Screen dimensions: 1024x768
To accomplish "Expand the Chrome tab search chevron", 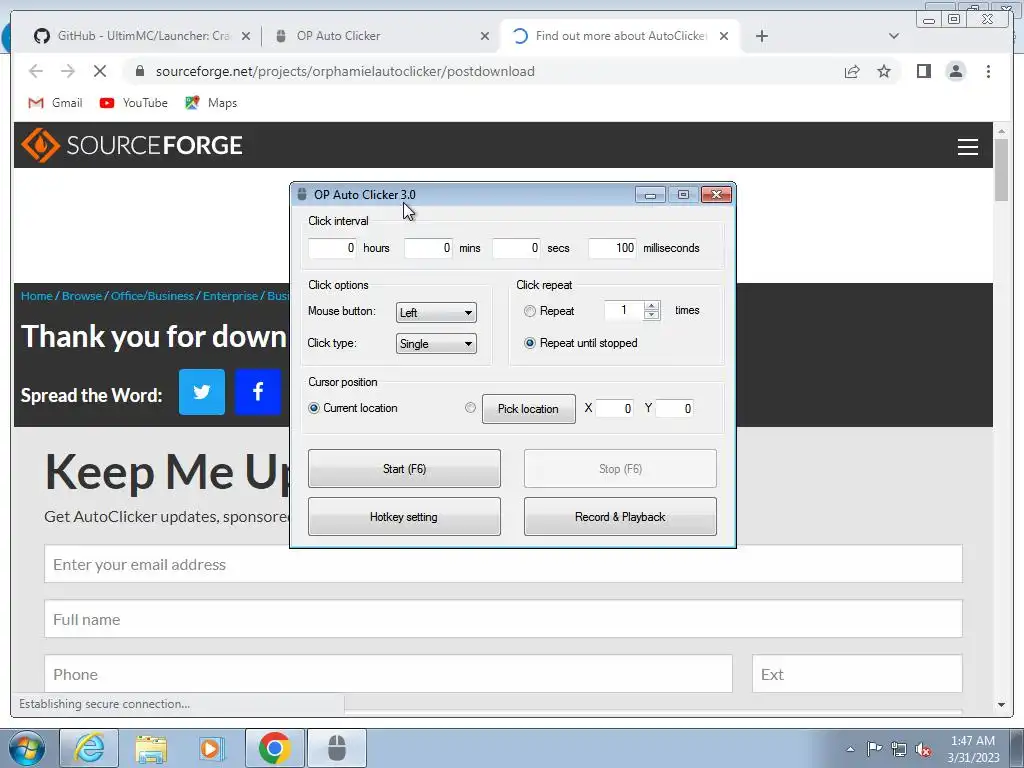I will (x=894, y=36).
